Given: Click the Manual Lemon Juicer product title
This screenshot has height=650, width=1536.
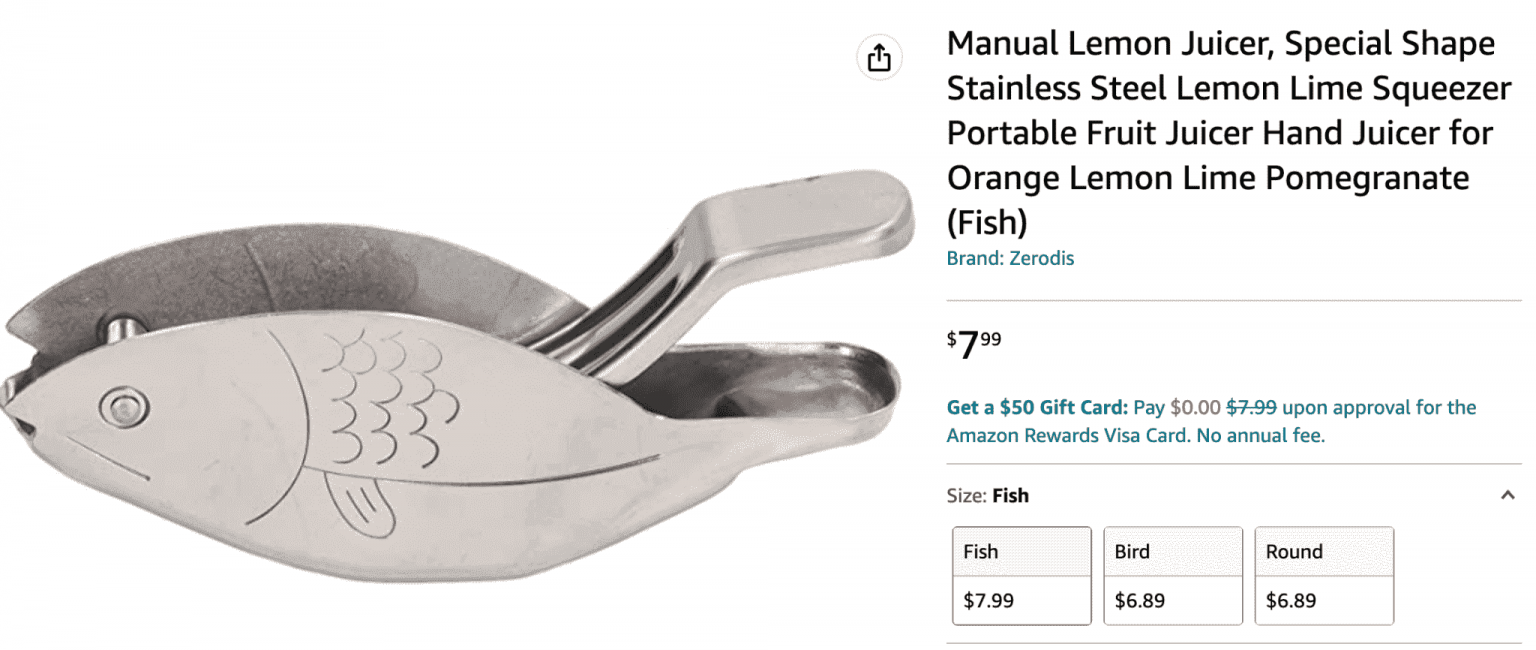Looking at the screenshot, I should point(1220,133).
